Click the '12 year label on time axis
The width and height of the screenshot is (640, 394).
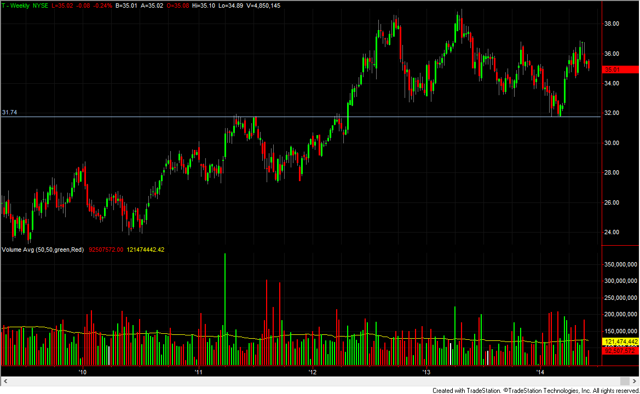click(x=313, y=372)
